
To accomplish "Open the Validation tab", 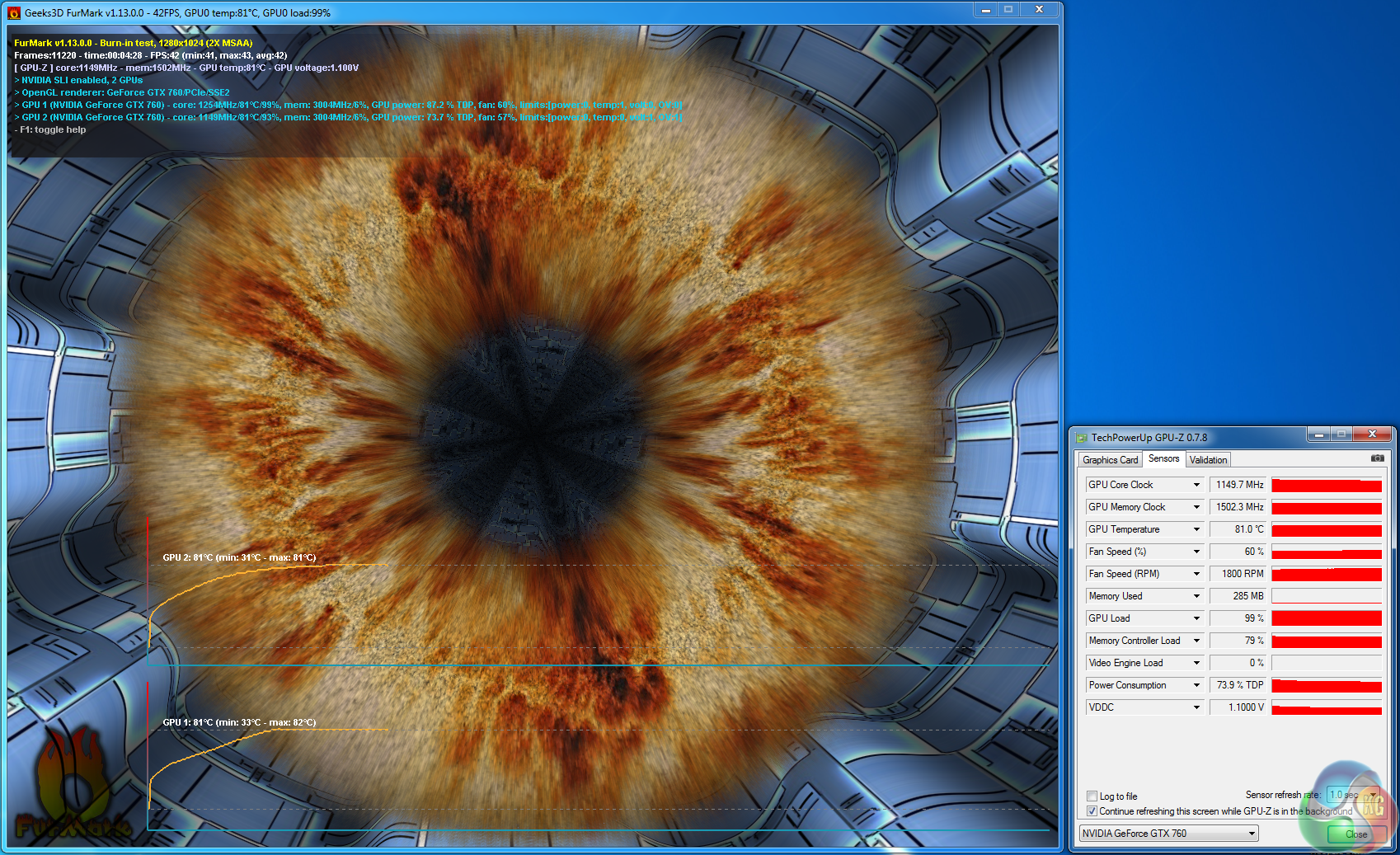I will (x=1208, y=460).
